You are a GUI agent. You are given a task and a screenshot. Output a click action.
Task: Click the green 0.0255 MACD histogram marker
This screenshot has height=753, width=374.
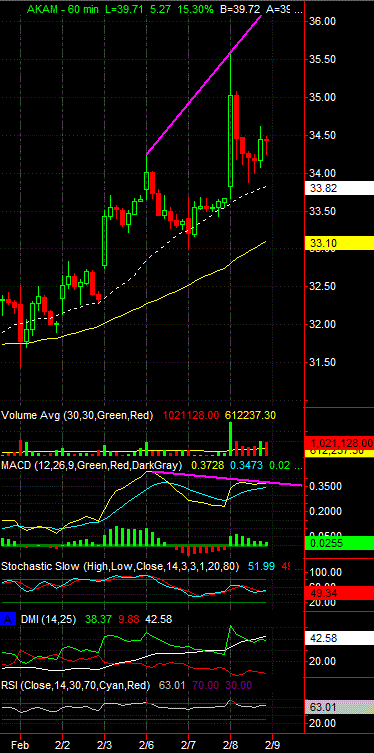point(339,543)
